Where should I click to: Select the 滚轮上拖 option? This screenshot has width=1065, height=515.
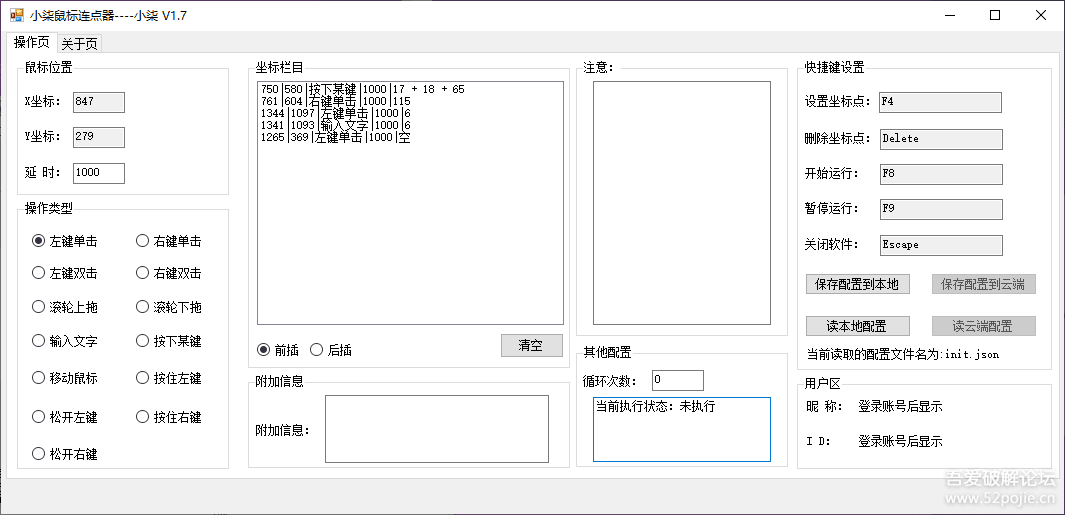click(65, 307)
